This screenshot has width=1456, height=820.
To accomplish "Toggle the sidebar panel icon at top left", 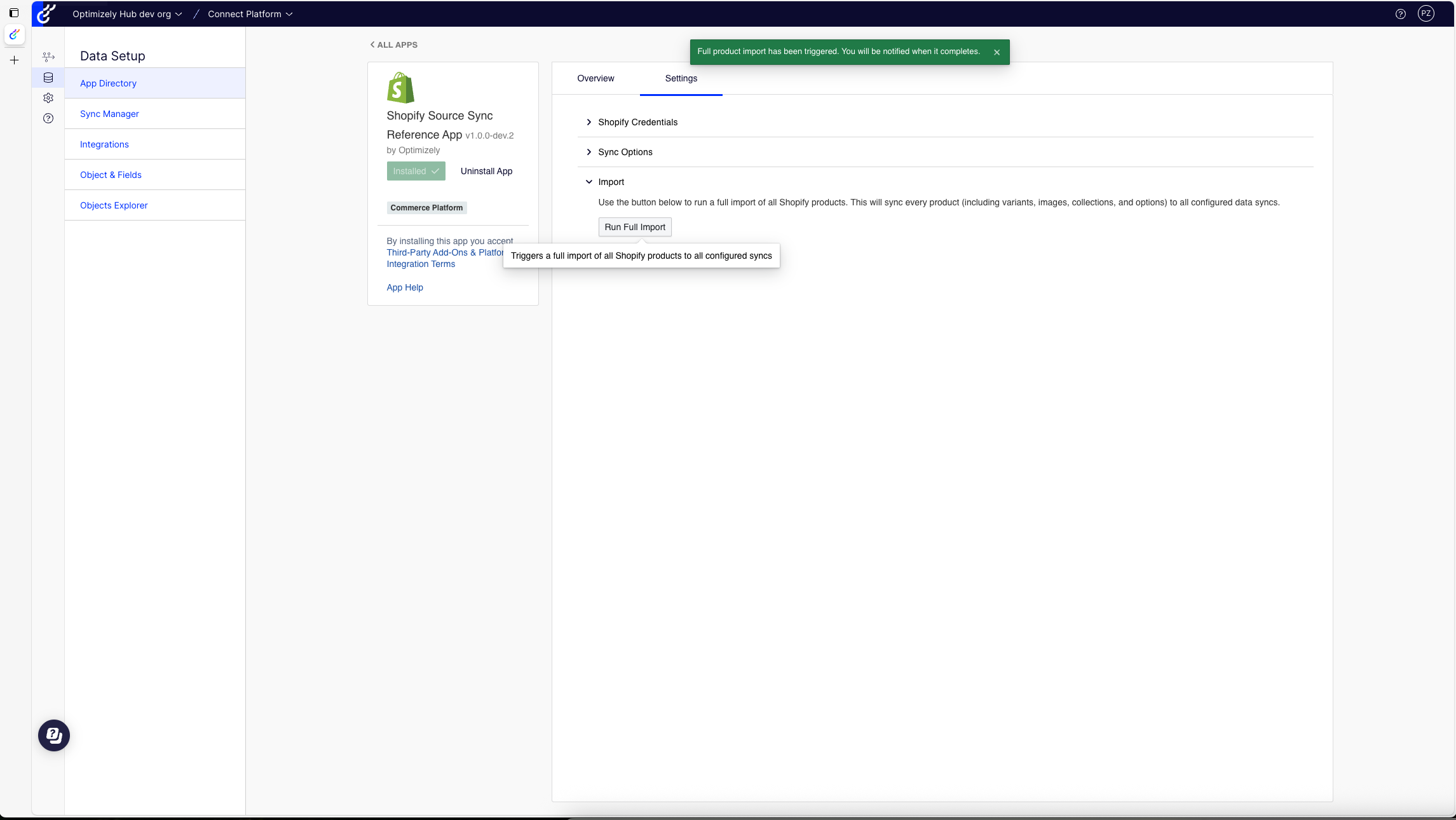I will coord(14,13).
